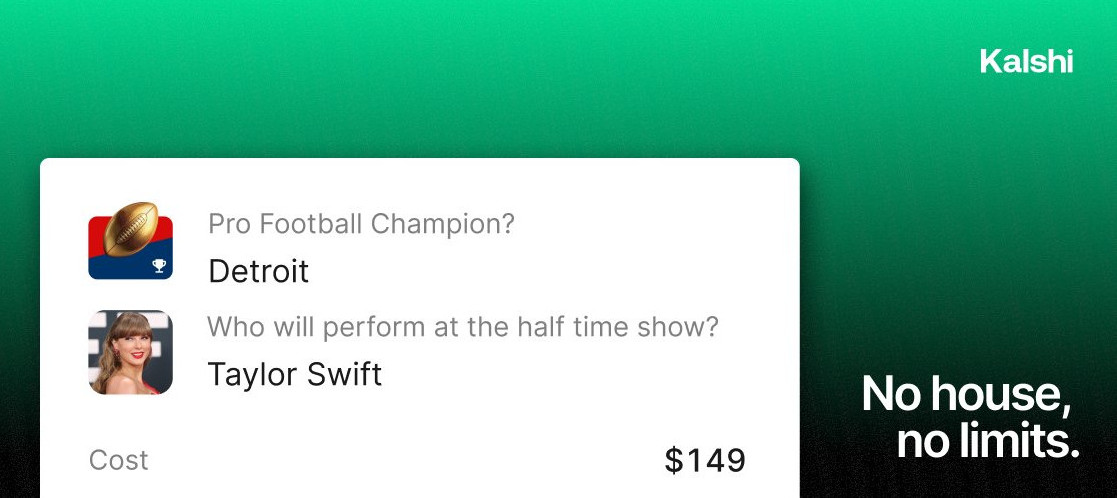Click the Kalshi logo
Viewport: 1117px width, 498px height.
pyautogui.click(x=1026, y=62)
